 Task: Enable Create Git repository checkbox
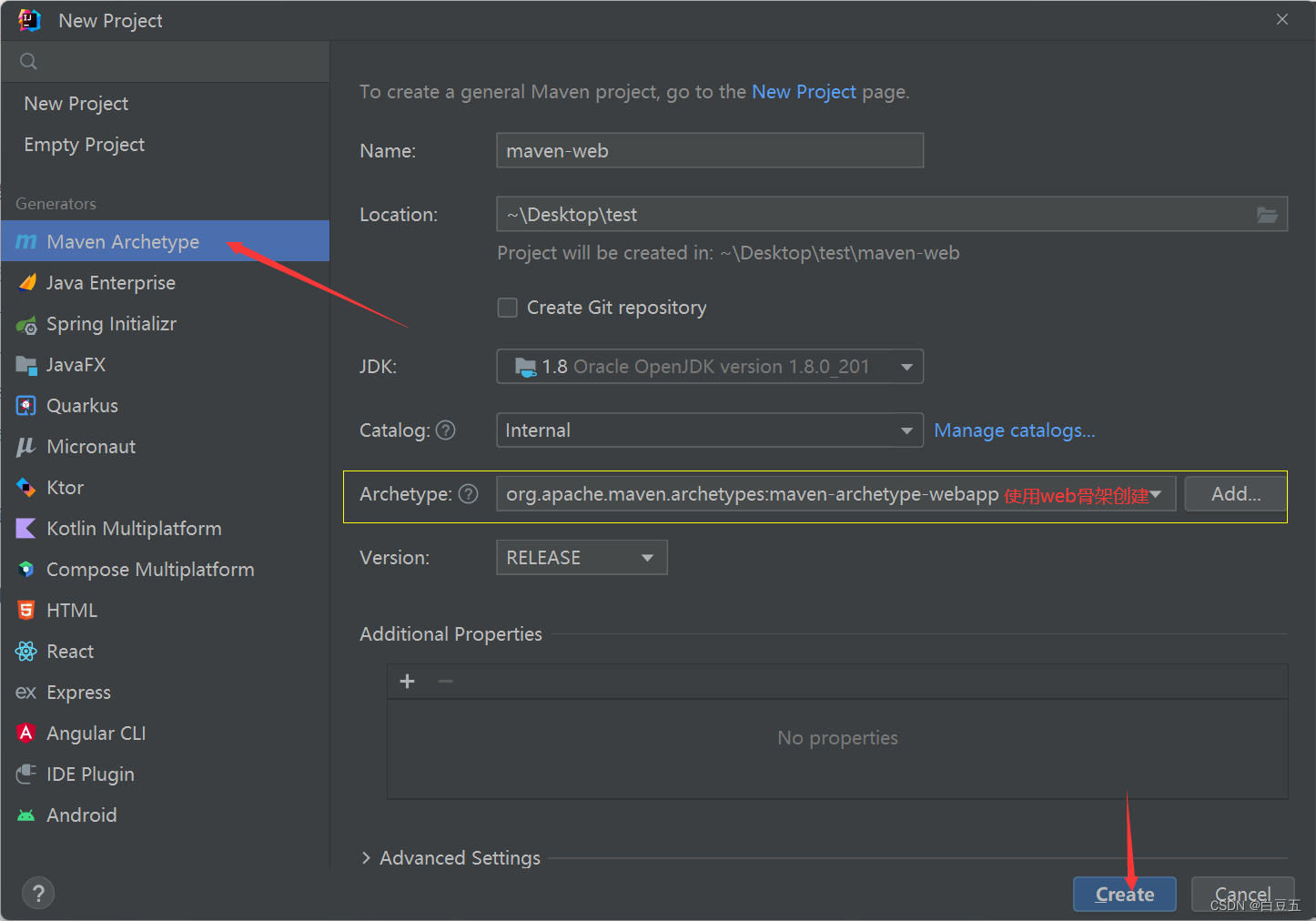[508, 308]
